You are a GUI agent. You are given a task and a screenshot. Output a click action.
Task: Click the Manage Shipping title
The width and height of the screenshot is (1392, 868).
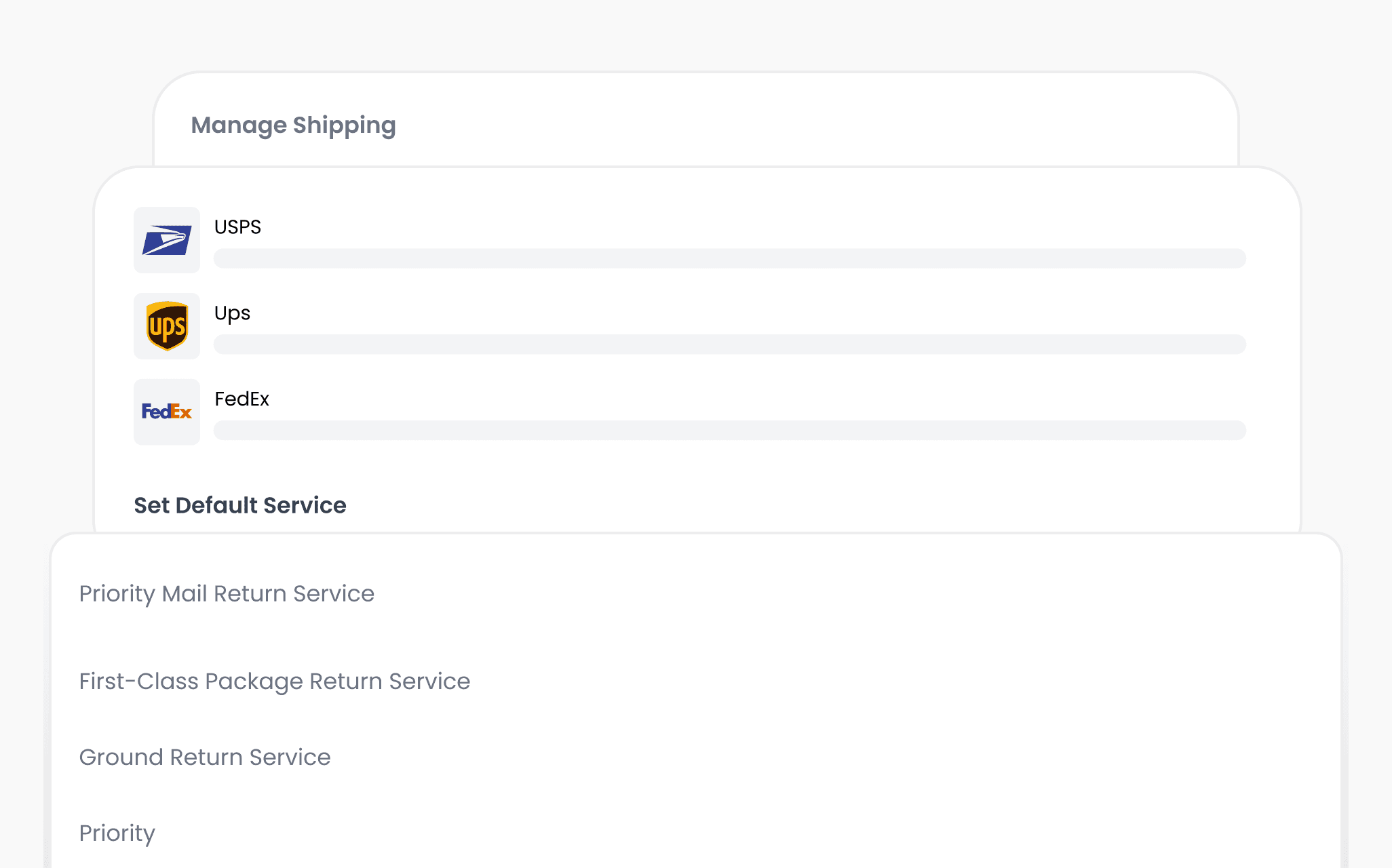(x=293, y=125)
